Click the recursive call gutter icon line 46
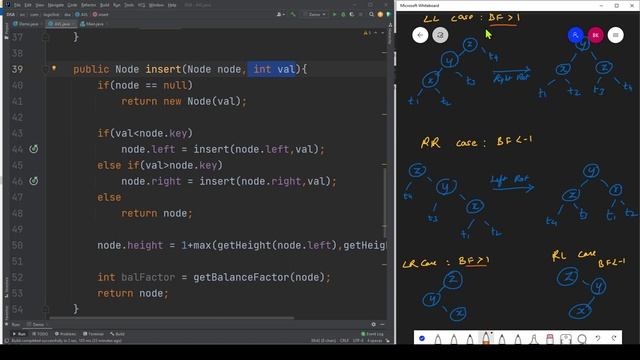The height and width of the screenshot is (360, 640). 34,181
